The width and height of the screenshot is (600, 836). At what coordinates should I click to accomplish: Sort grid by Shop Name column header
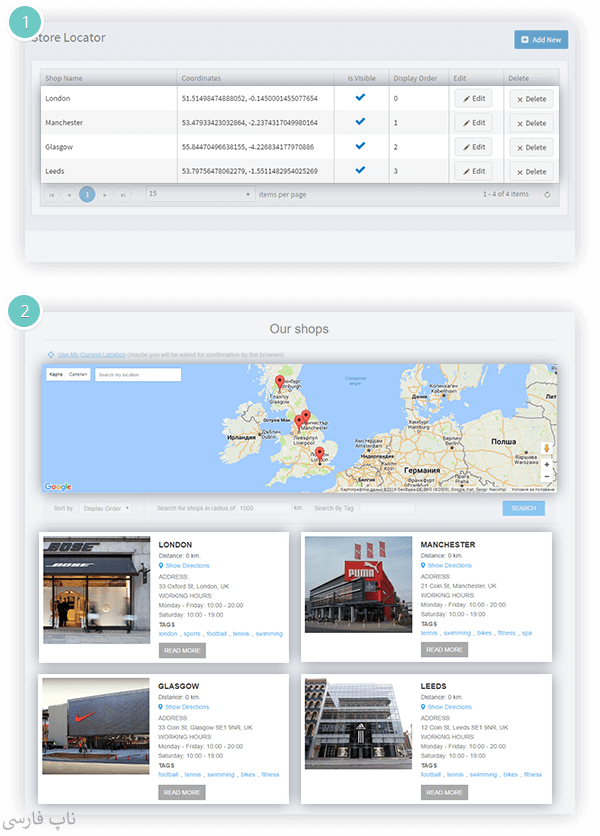62,77
